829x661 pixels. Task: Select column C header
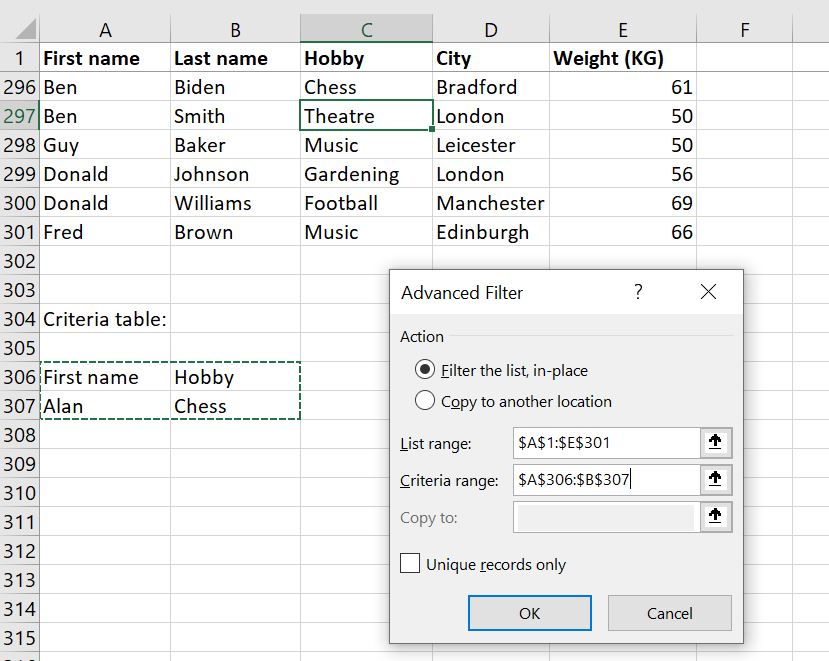click(x=366, y=30)
